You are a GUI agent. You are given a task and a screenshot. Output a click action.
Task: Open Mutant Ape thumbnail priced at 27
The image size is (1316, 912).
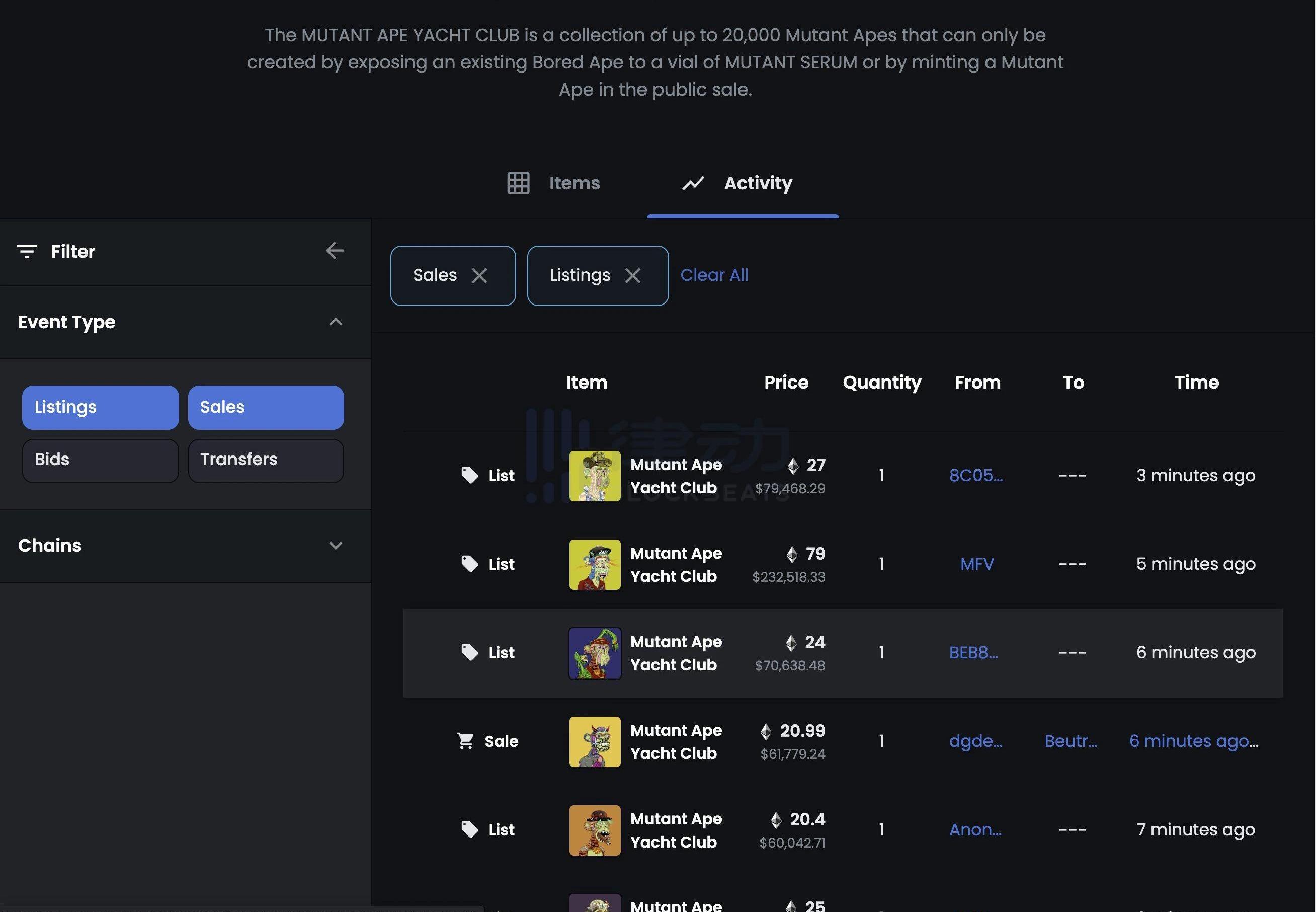coord(595,476)
